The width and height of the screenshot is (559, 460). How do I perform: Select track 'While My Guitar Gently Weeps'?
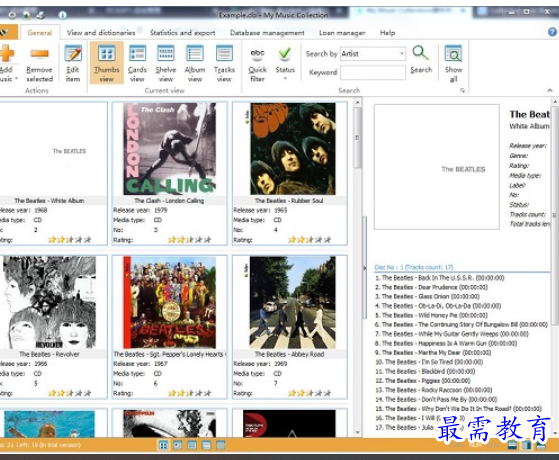point(452,334)
